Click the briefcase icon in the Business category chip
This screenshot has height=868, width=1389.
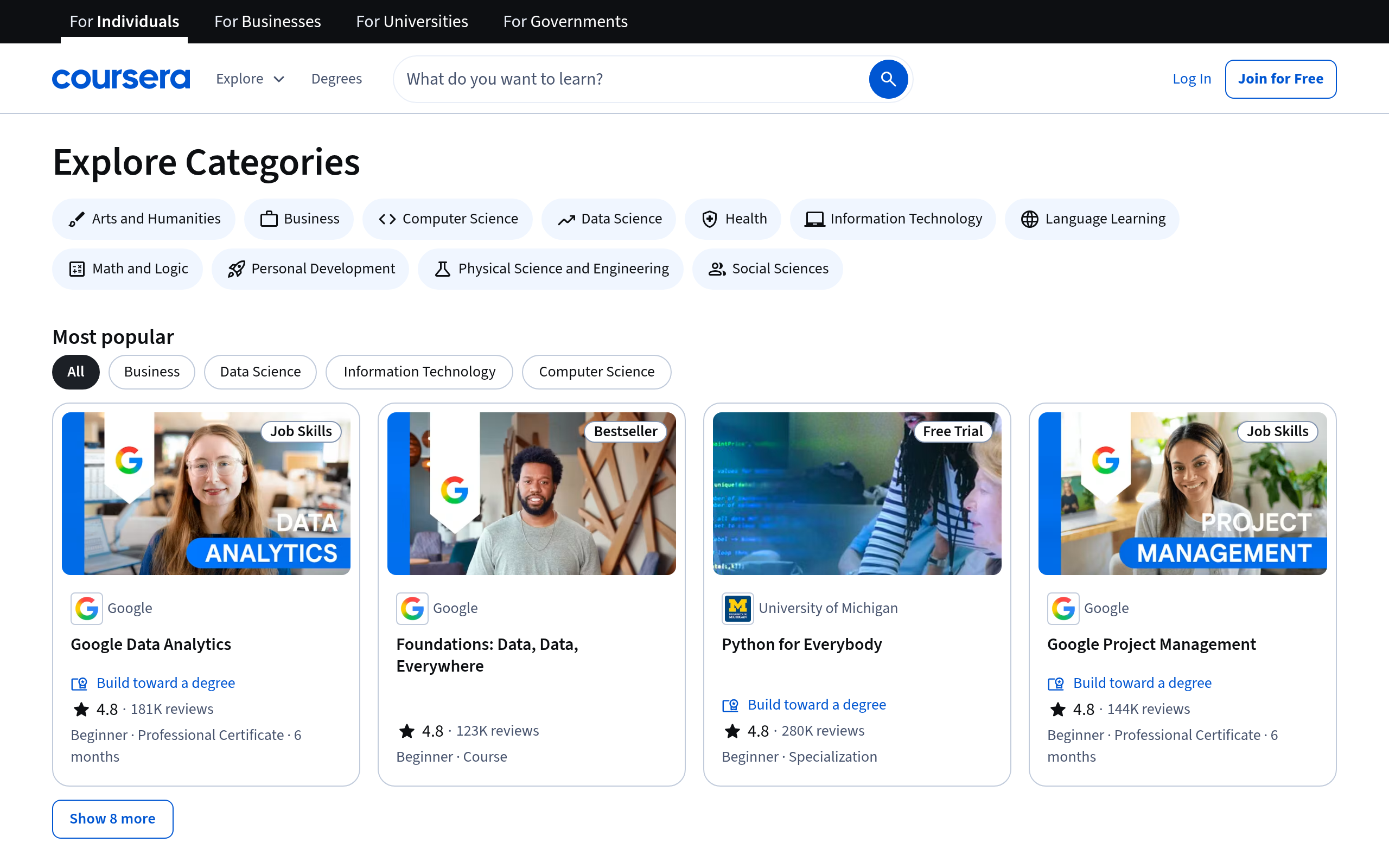pyautogui.click(x=269, y=219)
